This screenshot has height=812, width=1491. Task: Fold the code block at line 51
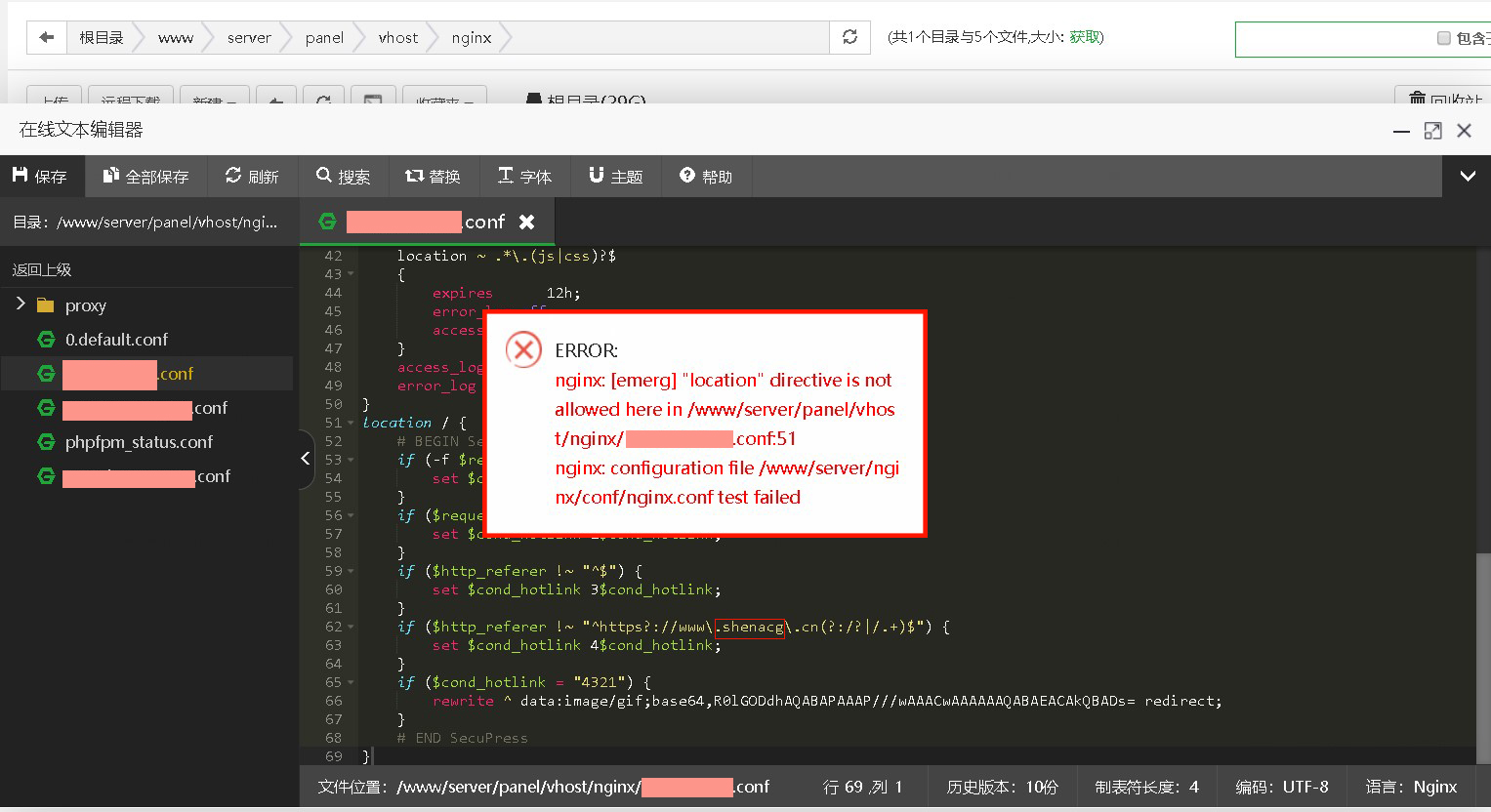[351, 423]
